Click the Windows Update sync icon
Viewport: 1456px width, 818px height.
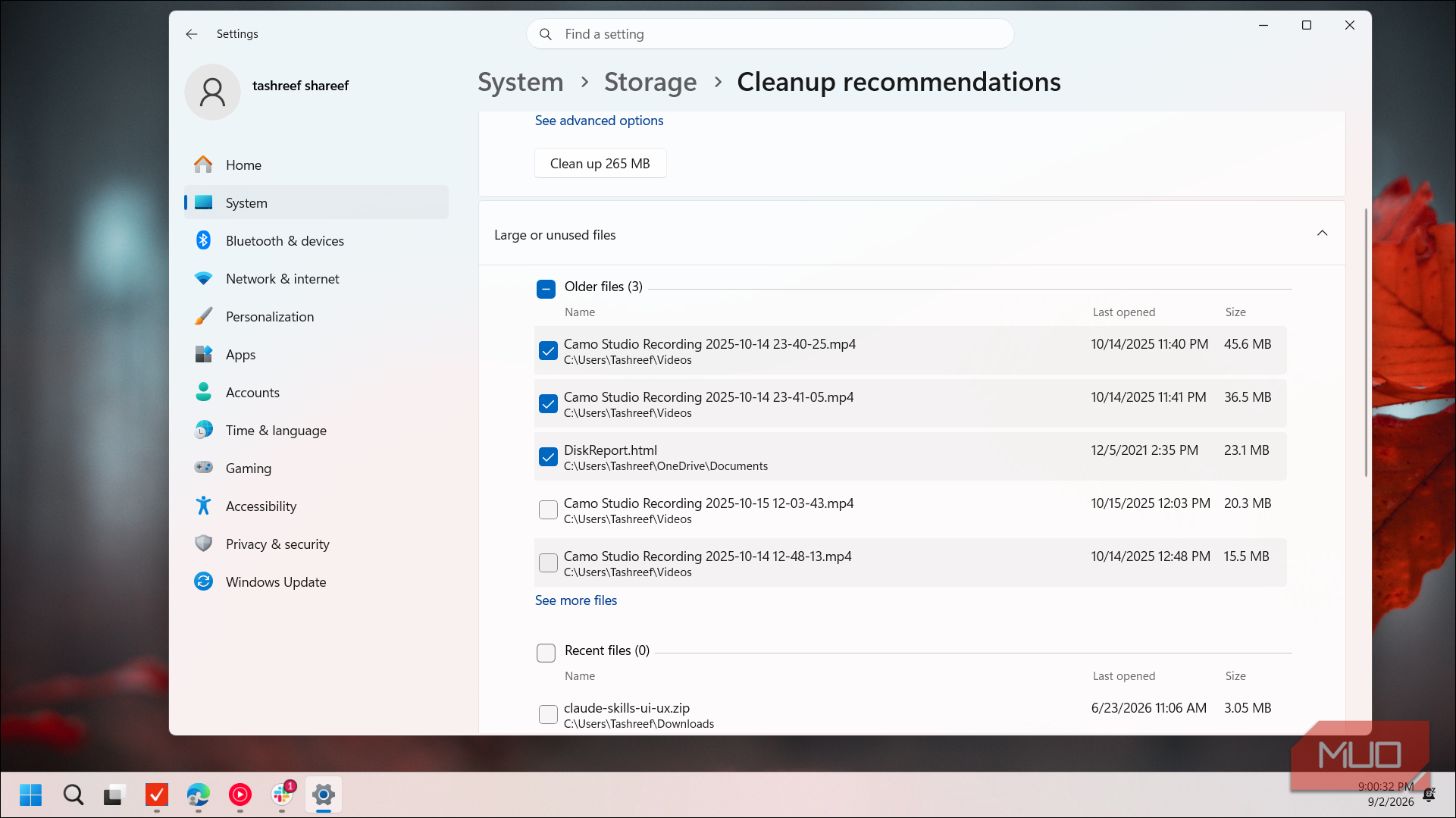[x=203, y=581]
